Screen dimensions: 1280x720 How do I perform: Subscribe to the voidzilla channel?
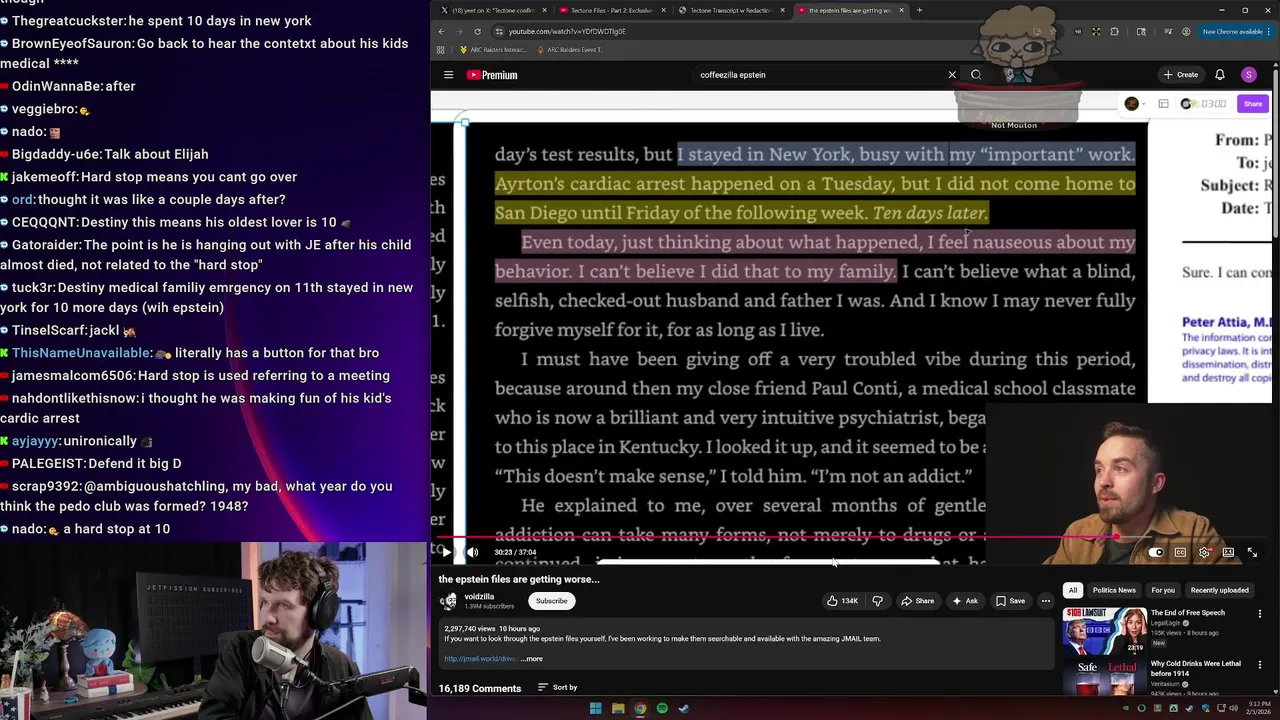coord(551,601)
